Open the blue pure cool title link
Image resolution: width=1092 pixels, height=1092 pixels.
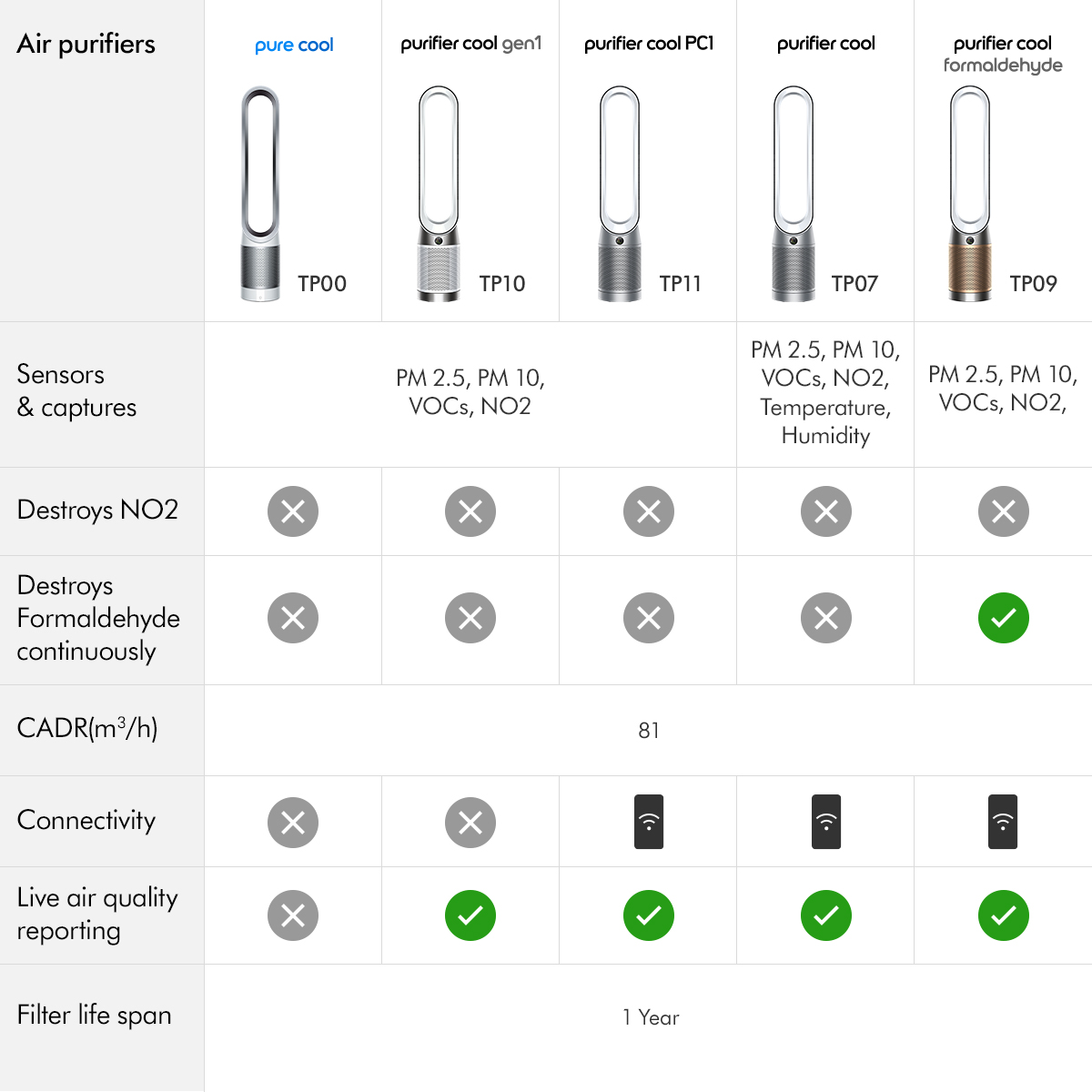tap(294, 45)
